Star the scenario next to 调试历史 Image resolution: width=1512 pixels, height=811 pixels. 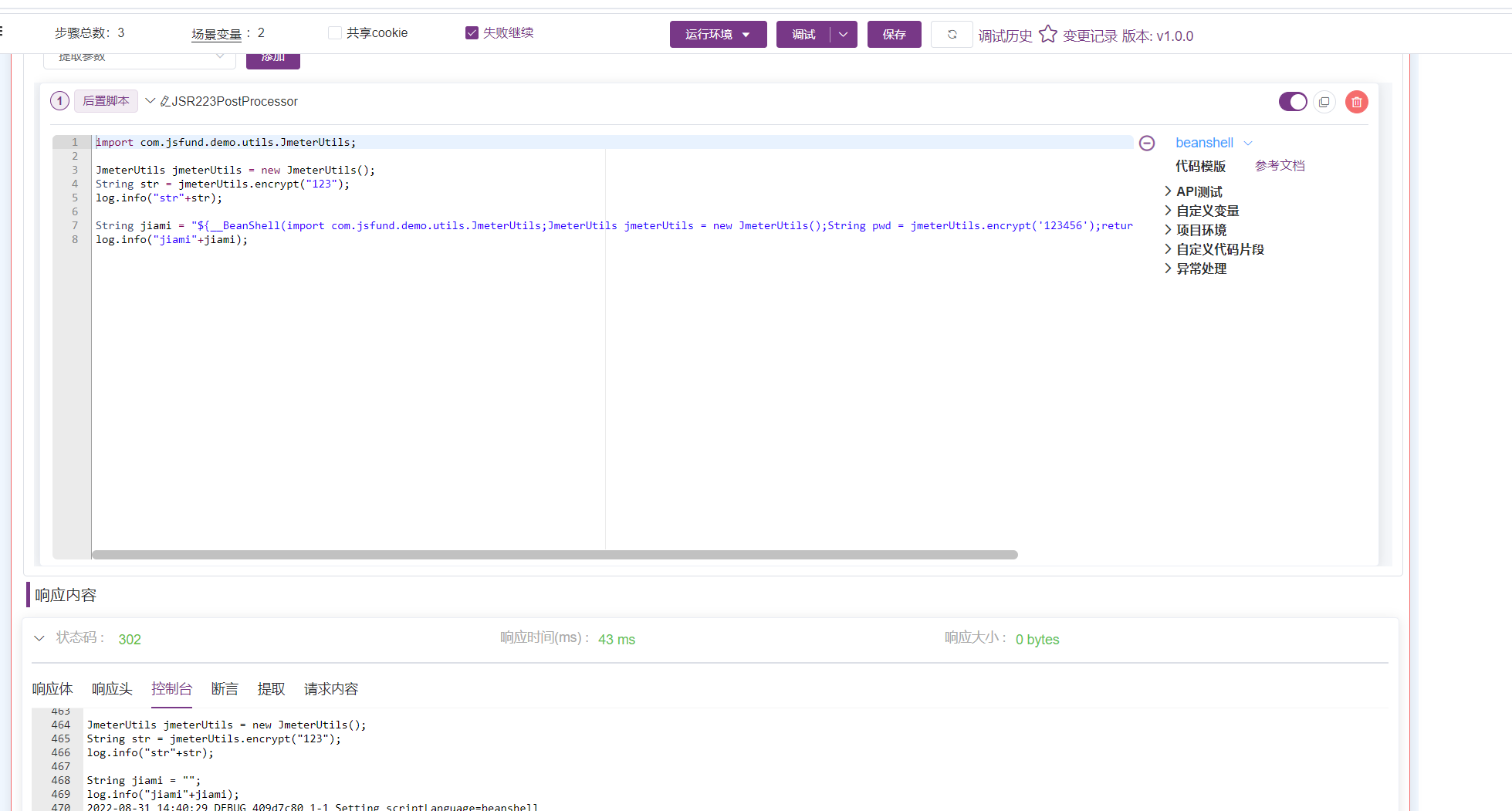point(1047,32)
